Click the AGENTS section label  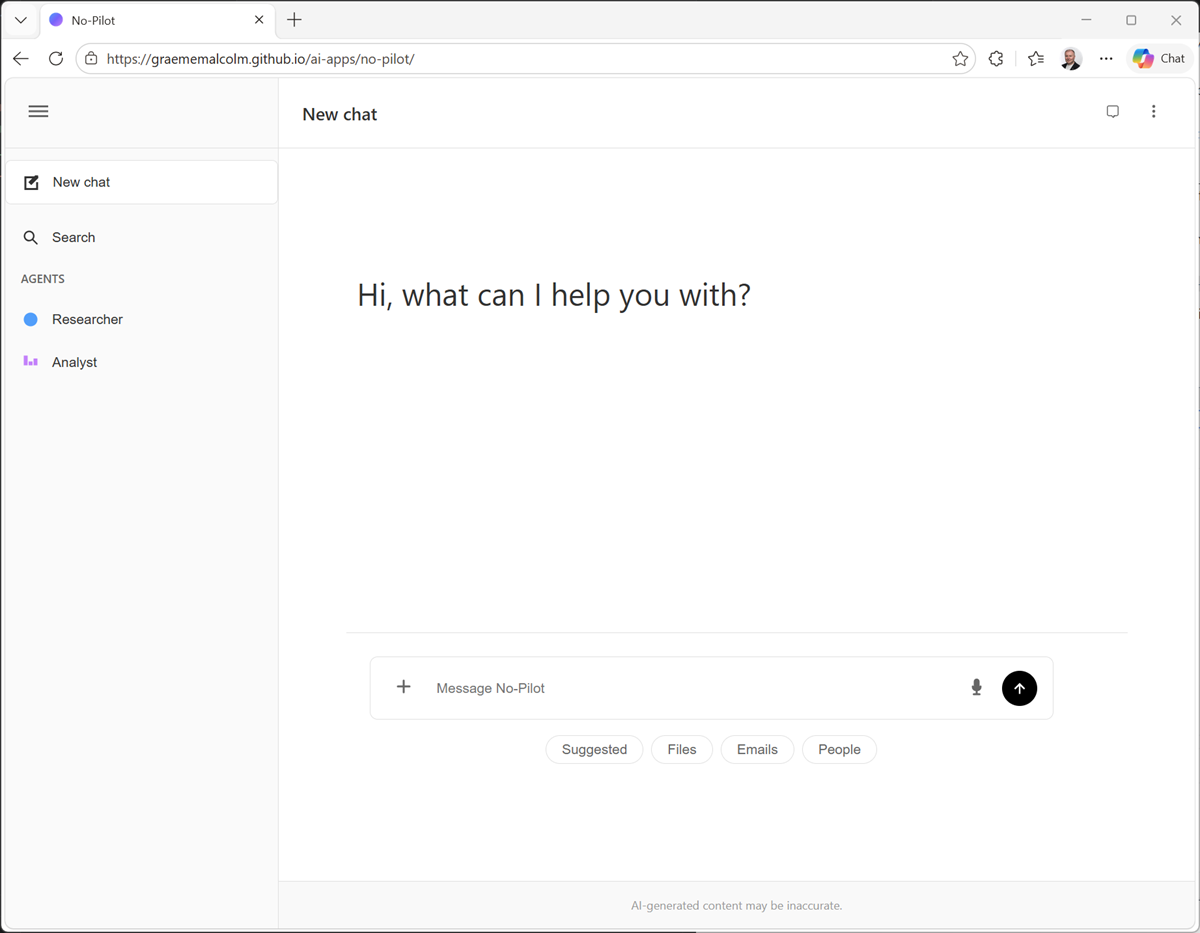tap(43, 279)
